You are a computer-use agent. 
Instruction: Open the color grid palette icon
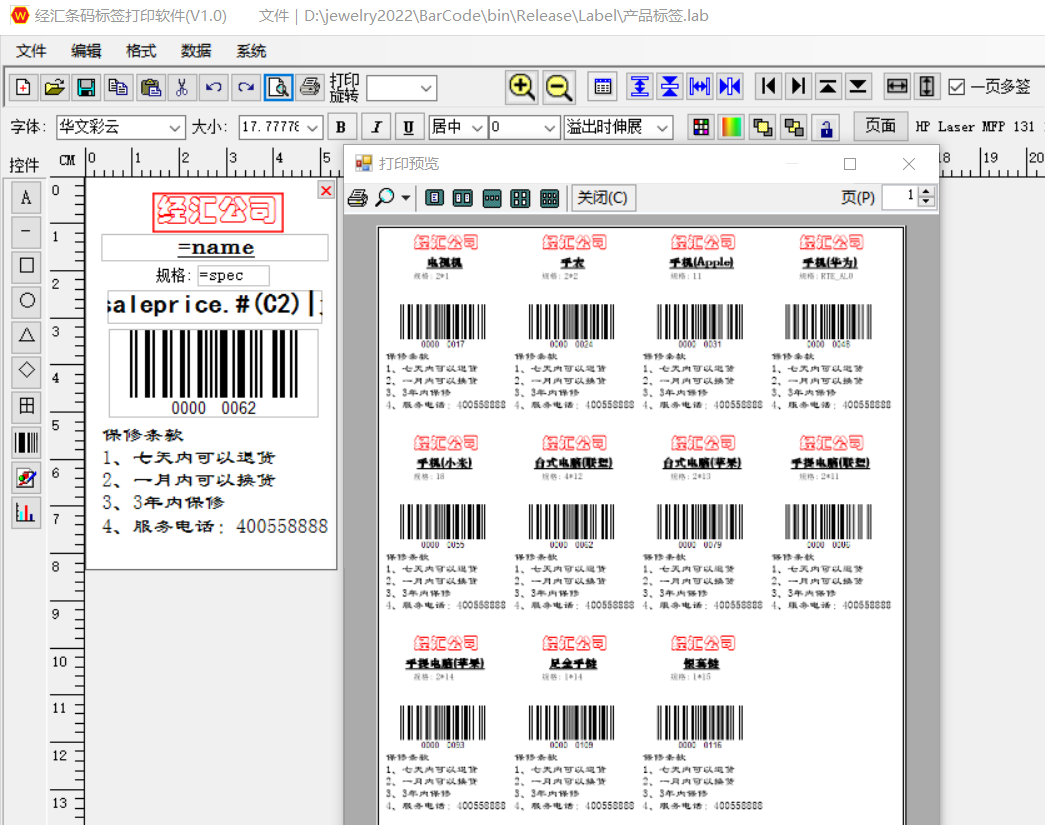(700, 127)
